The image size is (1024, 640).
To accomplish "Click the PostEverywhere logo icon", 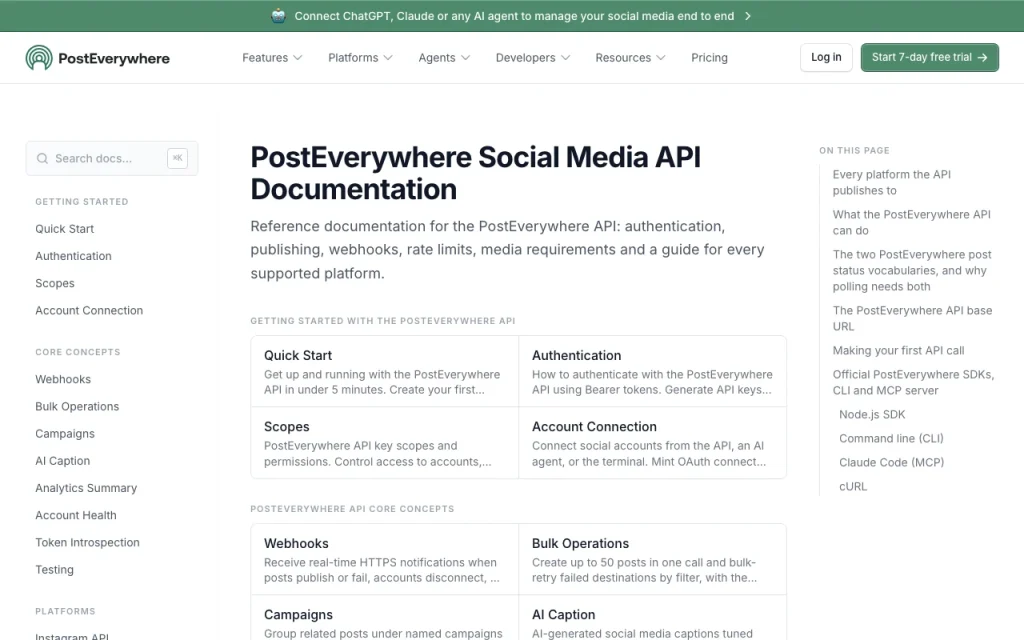I will click(39, 57).
